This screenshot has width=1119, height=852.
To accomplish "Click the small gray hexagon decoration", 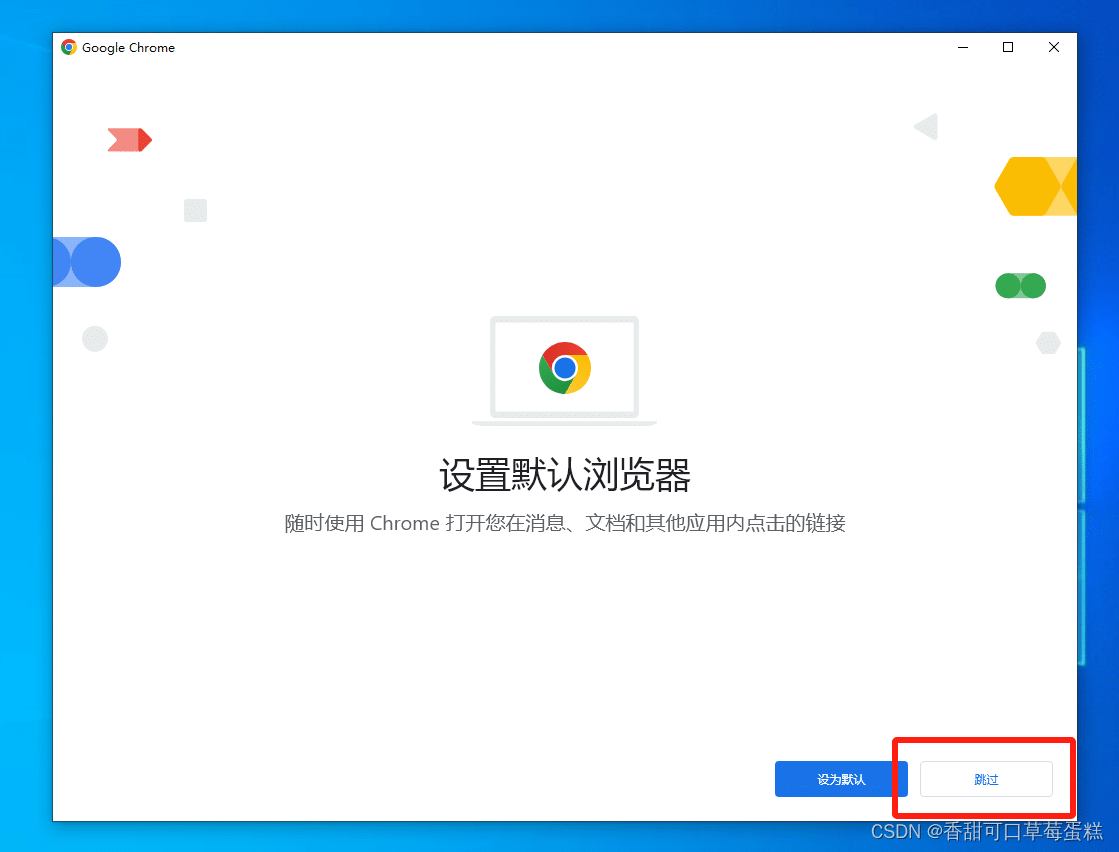I will point(1048,343).
